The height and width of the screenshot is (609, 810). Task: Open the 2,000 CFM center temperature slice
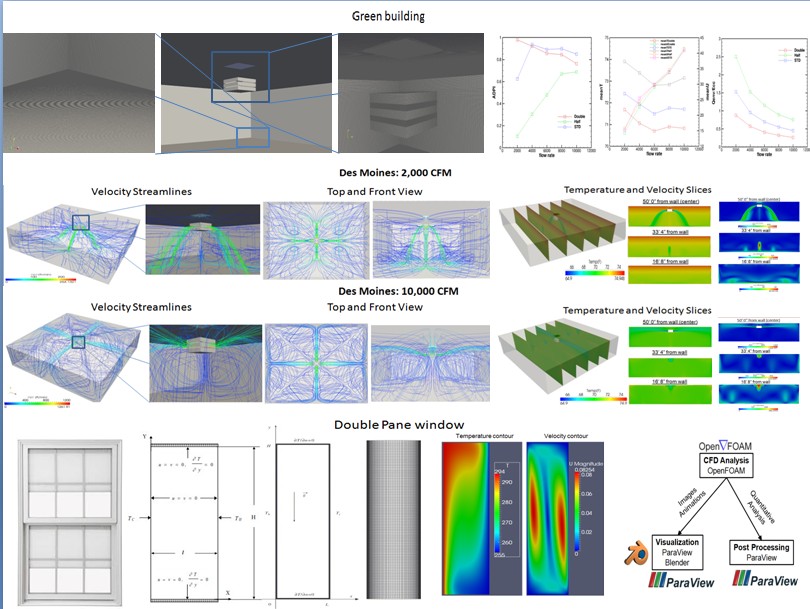click(669, 215)
